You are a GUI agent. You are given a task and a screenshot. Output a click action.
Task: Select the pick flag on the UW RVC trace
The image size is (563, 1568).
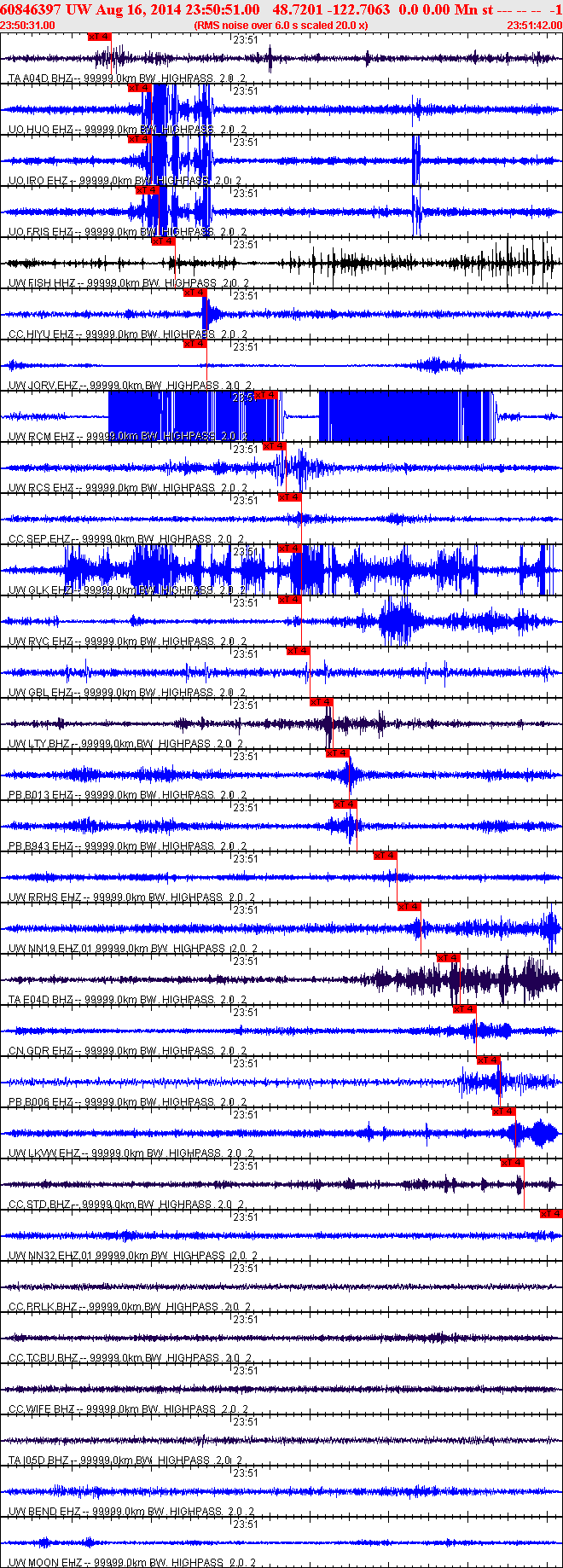coord(290,600)
